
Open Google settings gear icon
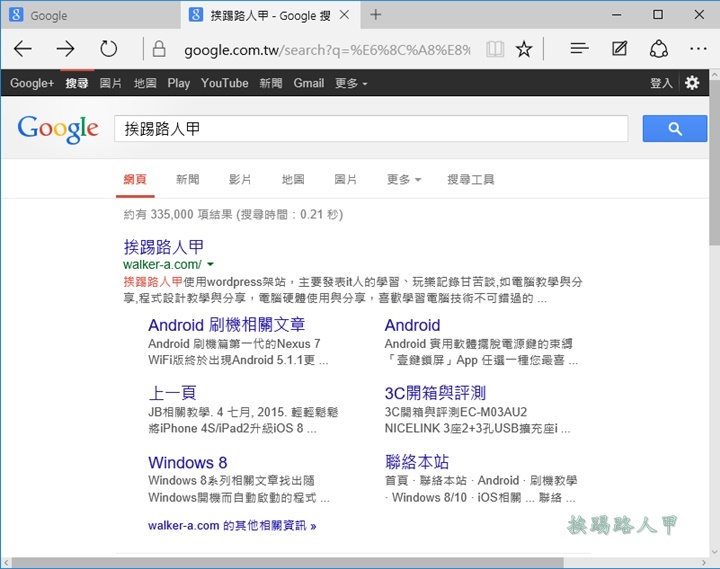692,83
